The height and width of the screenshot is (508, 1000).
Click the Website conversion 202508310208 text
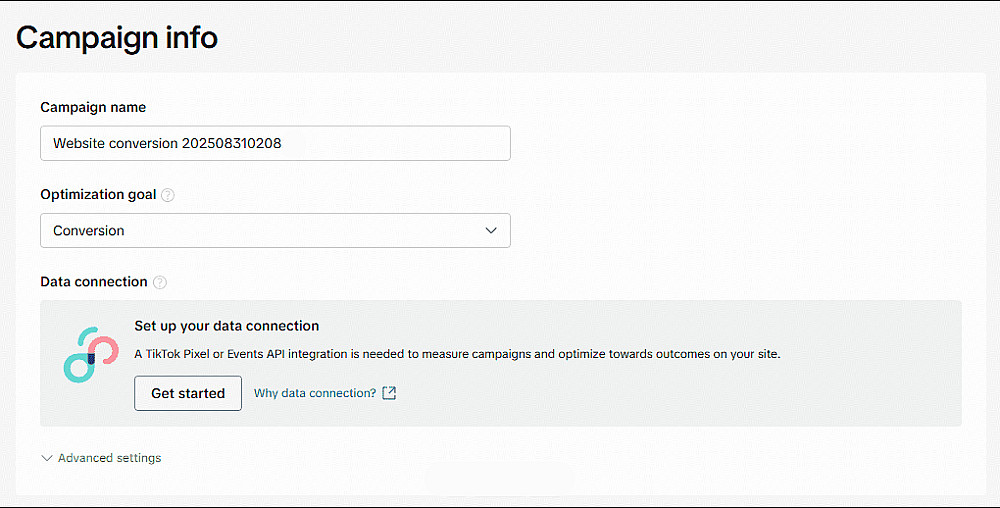167,143
